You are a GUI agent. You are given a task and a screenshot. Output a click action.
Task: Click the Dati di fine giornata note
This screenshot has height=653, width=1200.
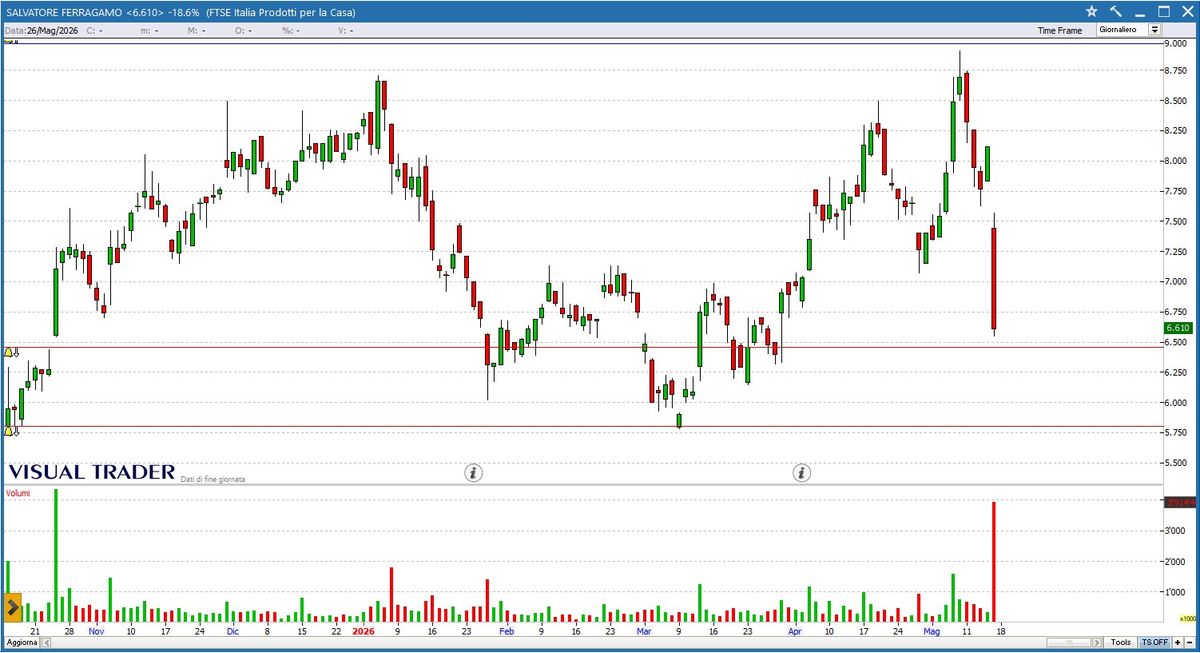click(213, 479)
